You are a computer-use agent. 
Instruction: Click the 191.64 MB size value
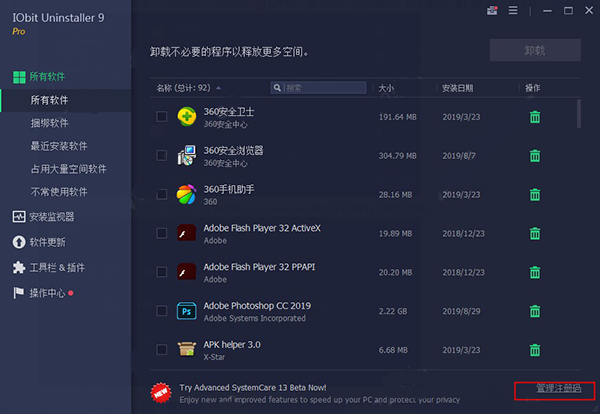tap(398, 117)
